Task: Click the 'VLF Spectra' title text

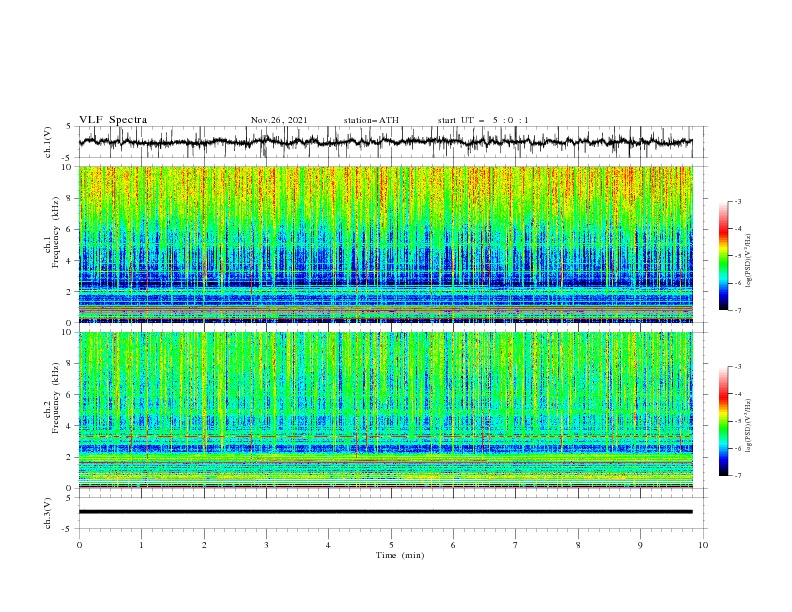Action: 113,120
